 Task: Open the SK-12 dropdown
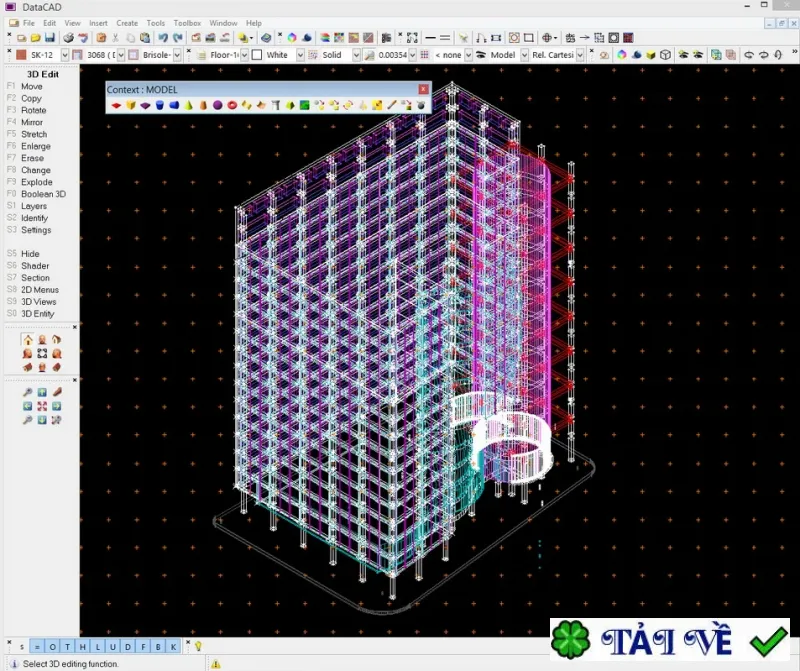pyautogui.click(x=65, y=55)
